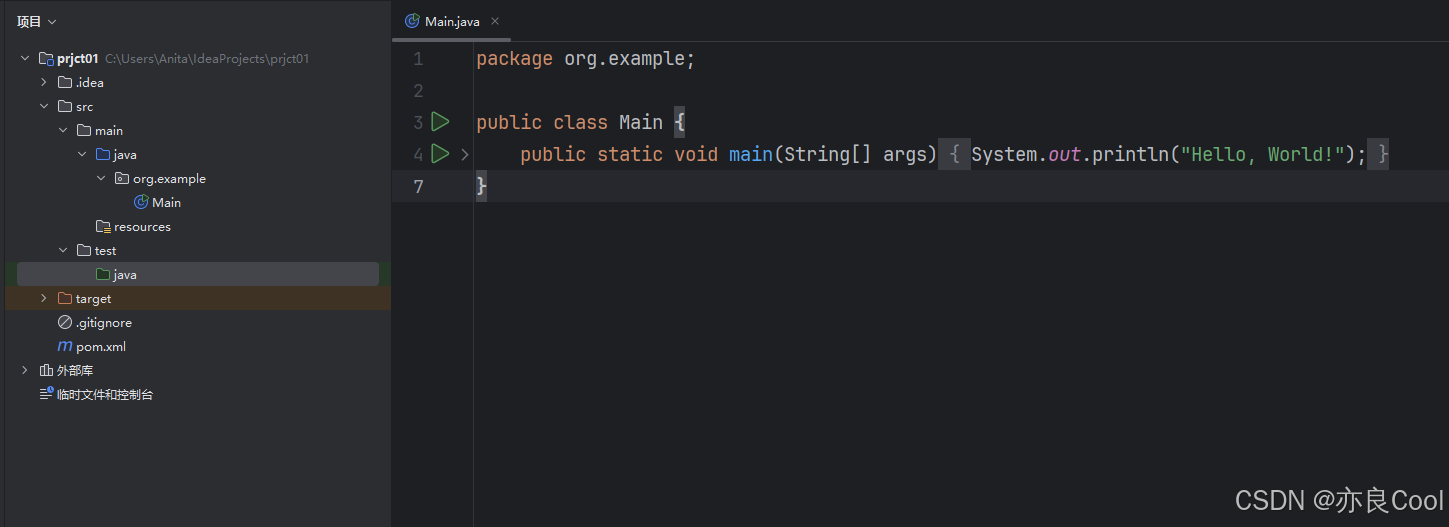Select the .idea folder row
The width and height of the screenshot is (1449, 527).
198,83
